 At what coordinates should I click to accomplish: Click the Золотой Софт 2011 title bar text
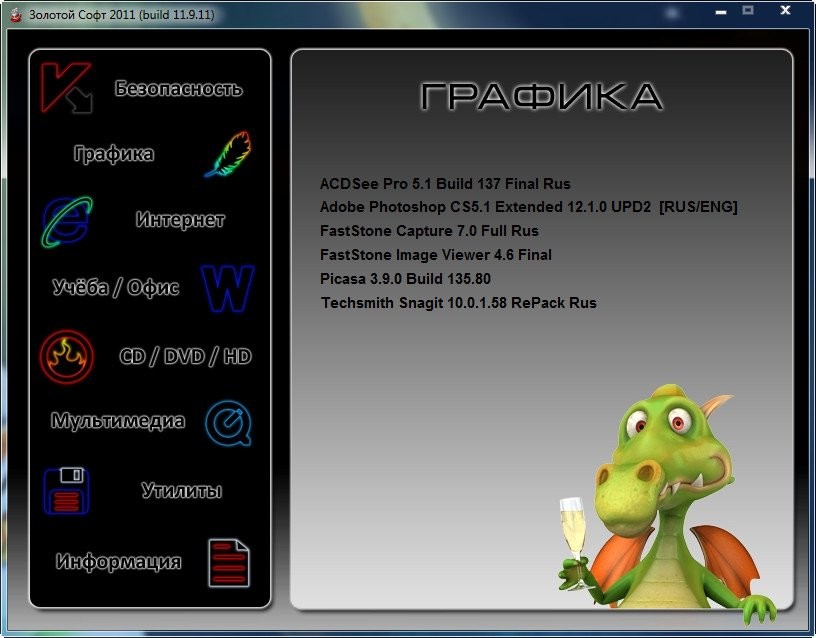pos(121,15)
